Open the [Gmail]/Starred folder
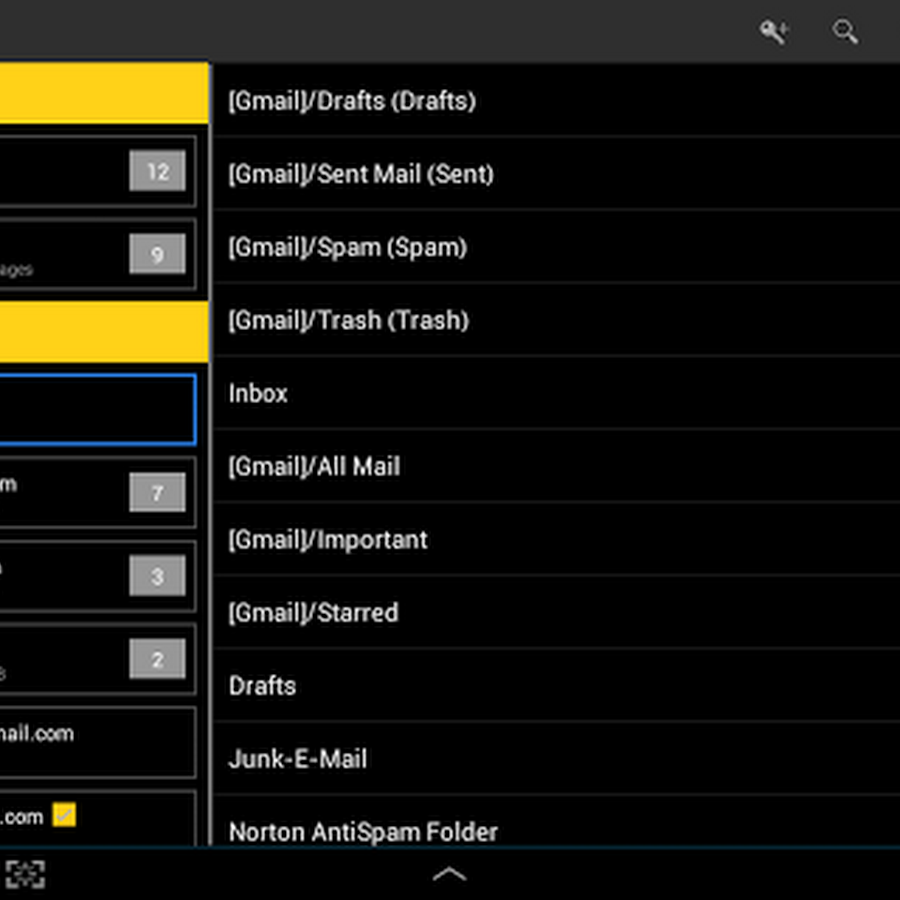This screenshot has height=900, width=900. click(556, 612)
